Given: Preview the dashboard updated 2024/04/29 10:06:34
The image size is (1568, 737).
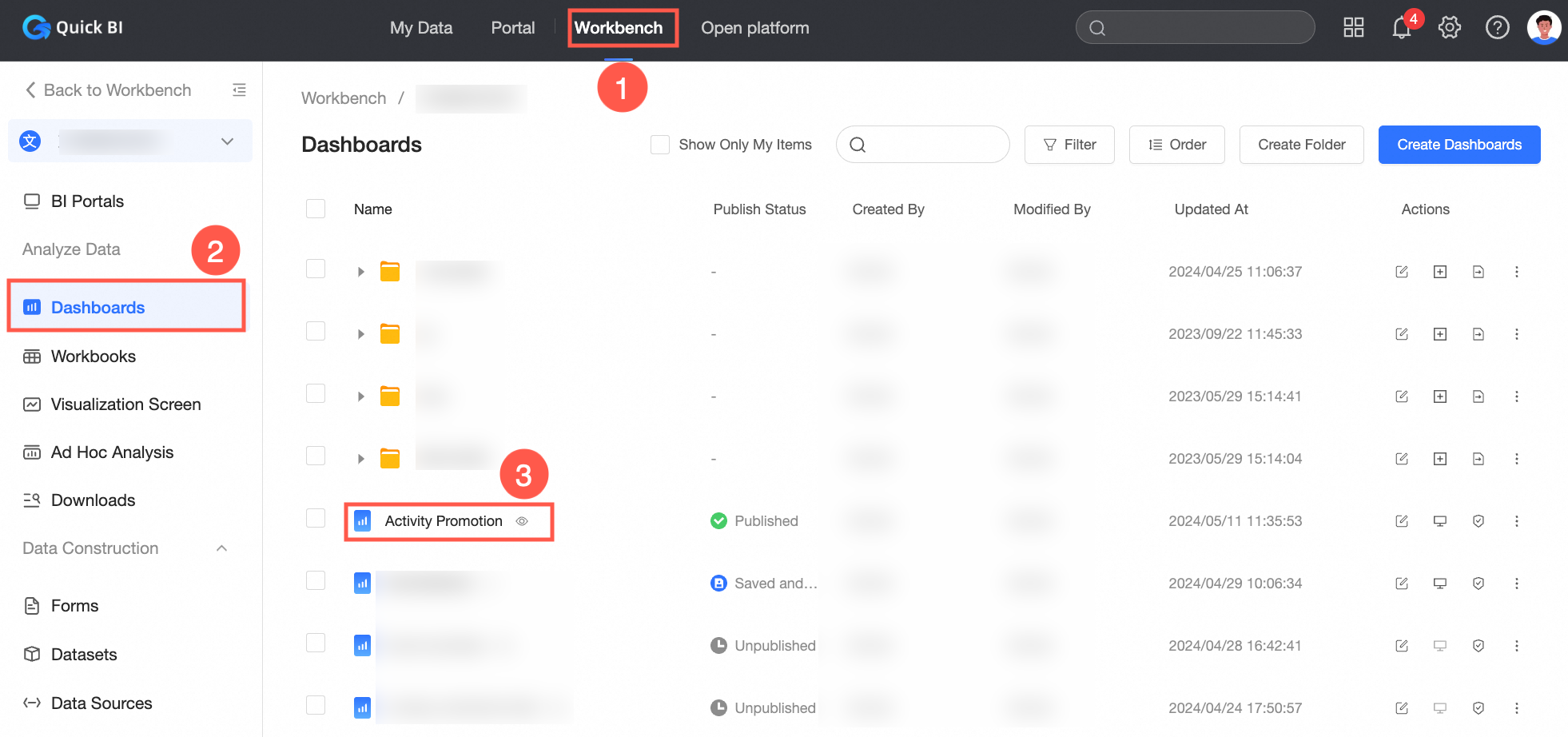Looking at the screenshot, I should pos(1440,584).
